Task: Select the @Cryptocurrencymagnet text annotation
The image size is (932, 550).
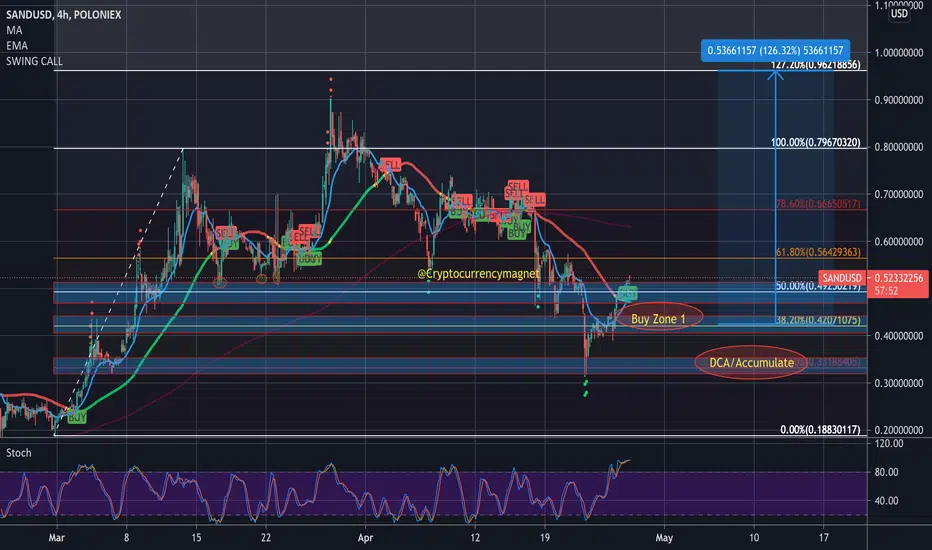Action: click(478, 274)
